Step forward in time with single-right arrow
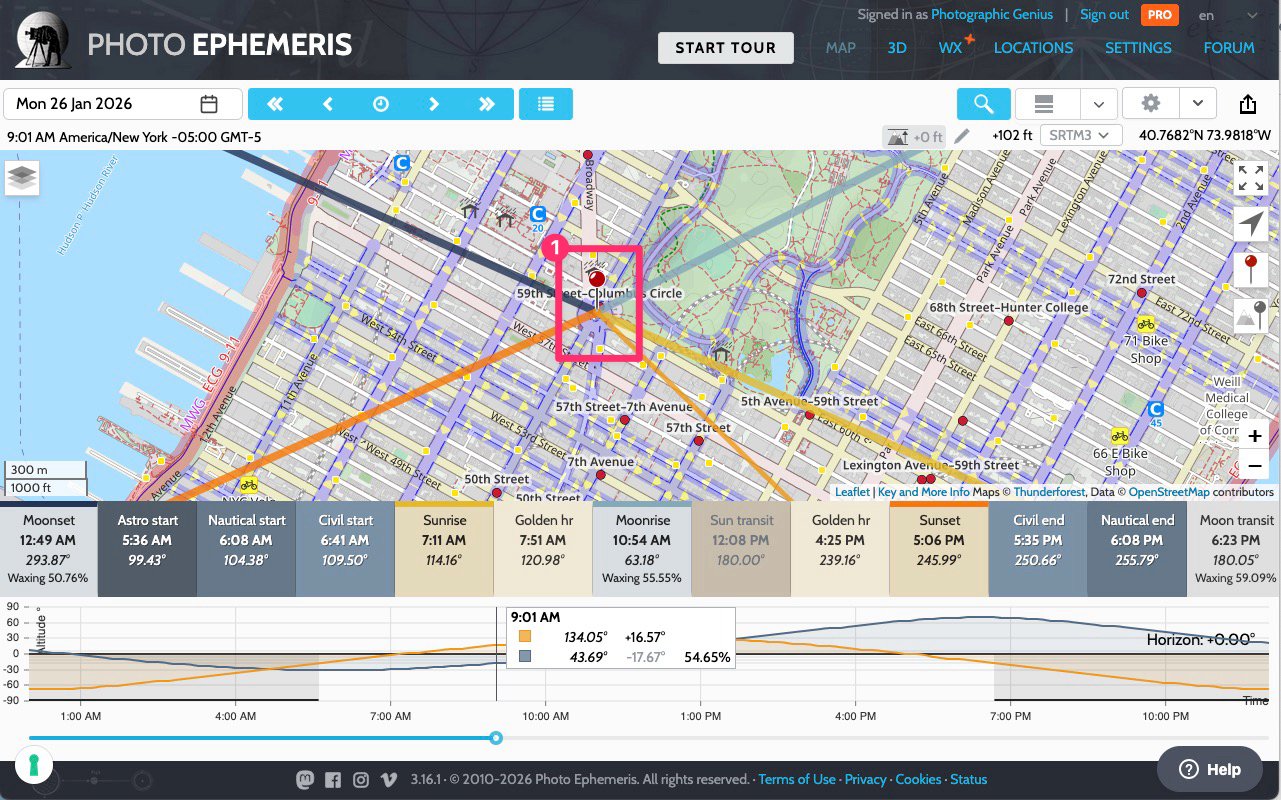Screen dimensions: 1281x800 coord(434,104)
